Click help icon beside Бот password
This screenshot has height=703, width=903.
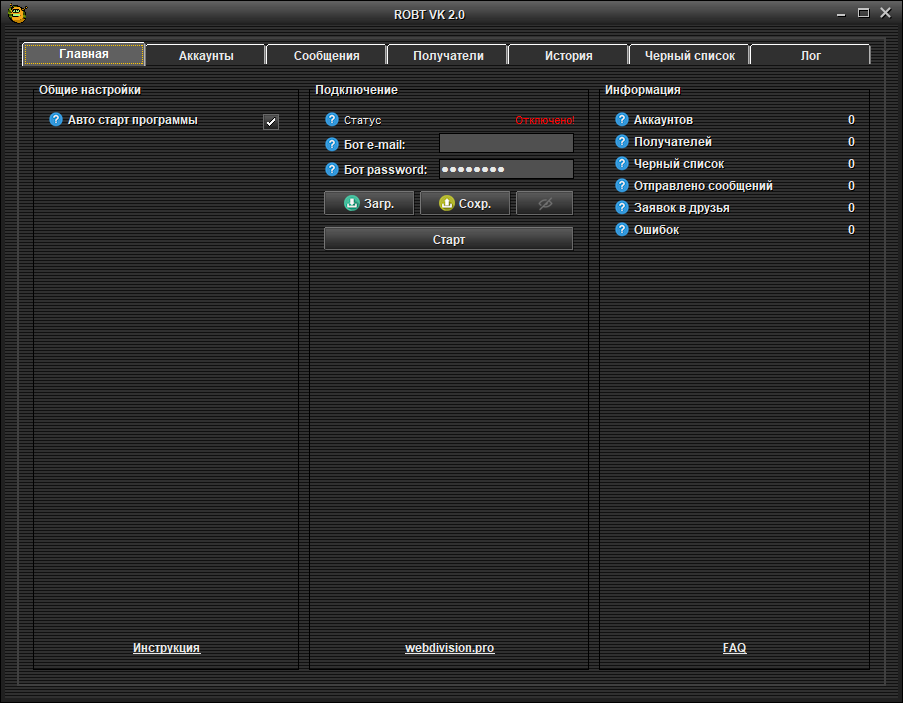pyautogui.click(x=332, y=170)
